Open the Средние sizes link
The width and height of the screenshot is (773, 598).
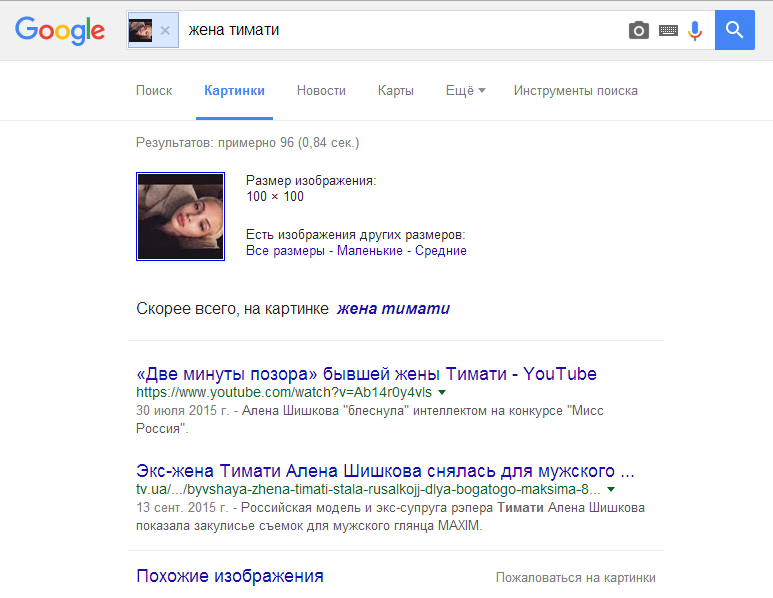[x=441, y=250]
